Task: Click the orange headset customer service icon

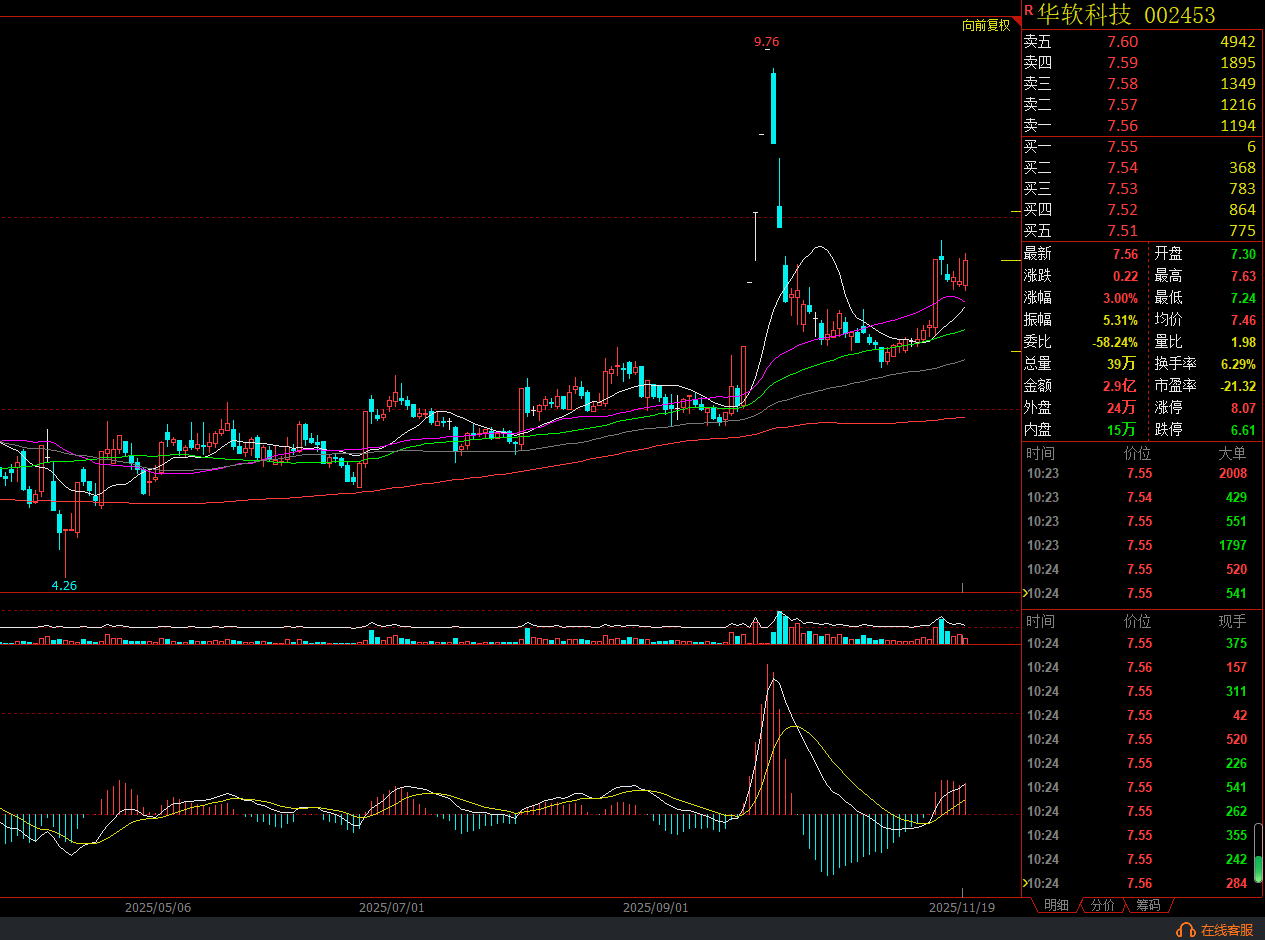Action: 1186,930
